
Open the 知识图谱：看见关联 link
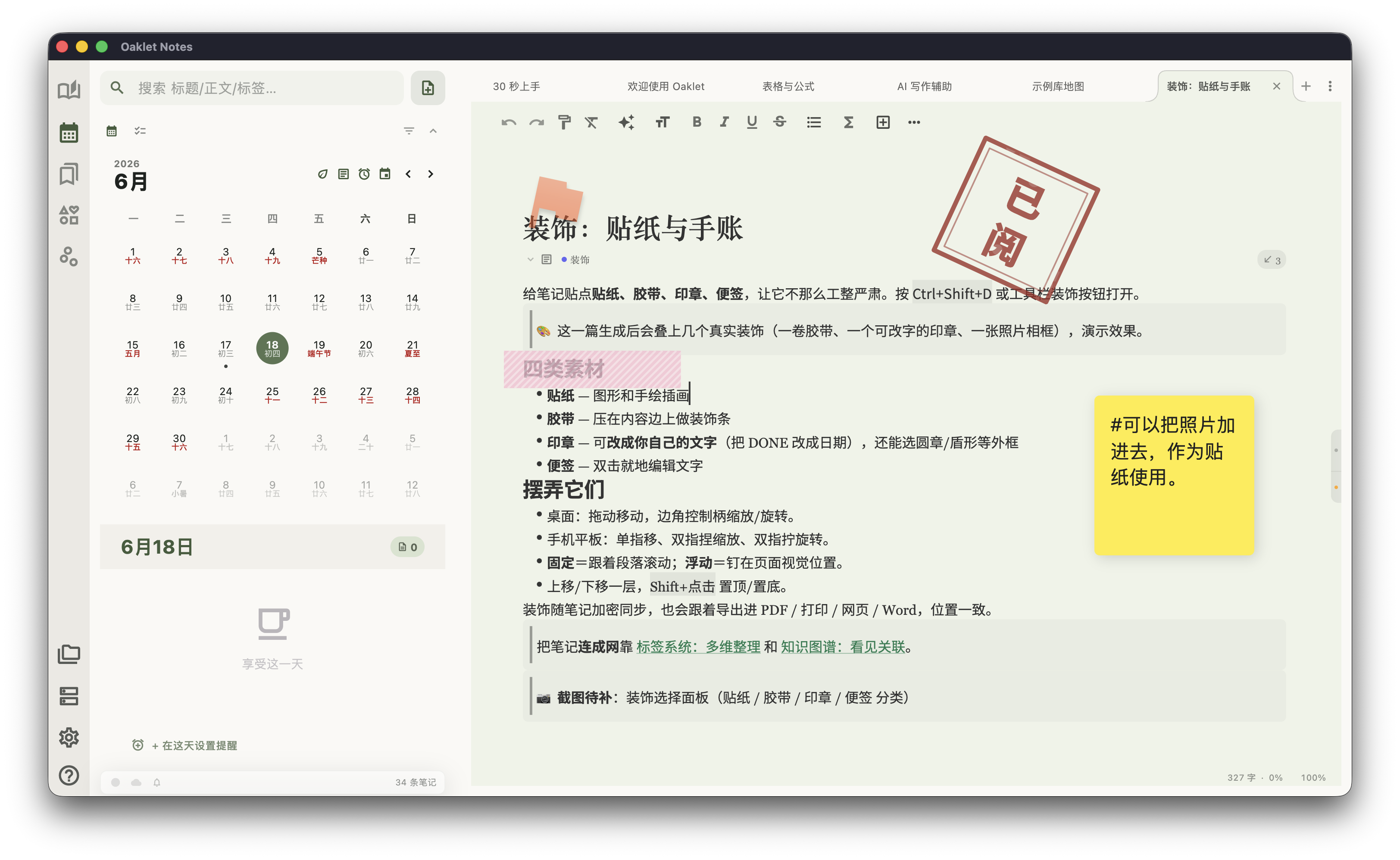843,647
